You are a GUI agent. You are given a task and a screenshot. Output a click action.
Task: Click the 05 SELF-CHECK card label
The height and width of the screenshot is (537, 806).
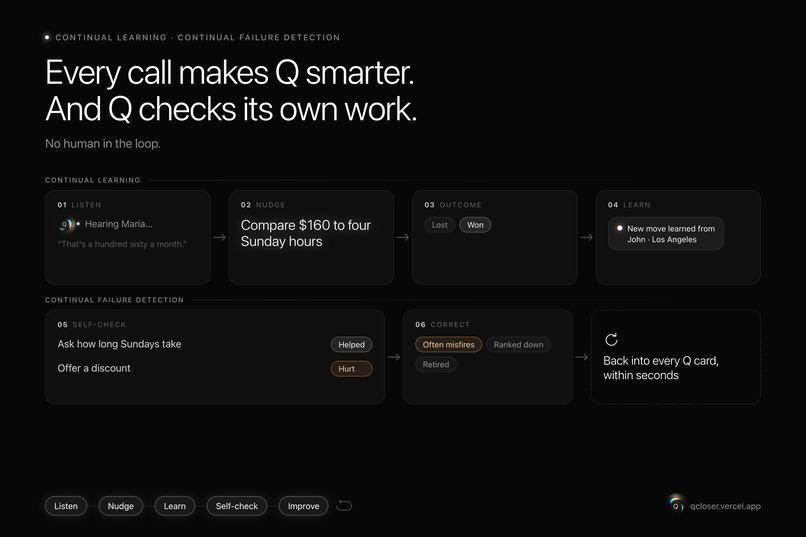click(91, 325)
